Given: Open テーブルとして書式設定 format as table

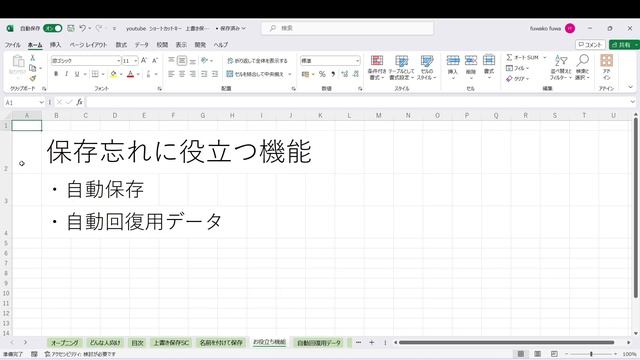Looking at the screenshot, I should 401,68.
